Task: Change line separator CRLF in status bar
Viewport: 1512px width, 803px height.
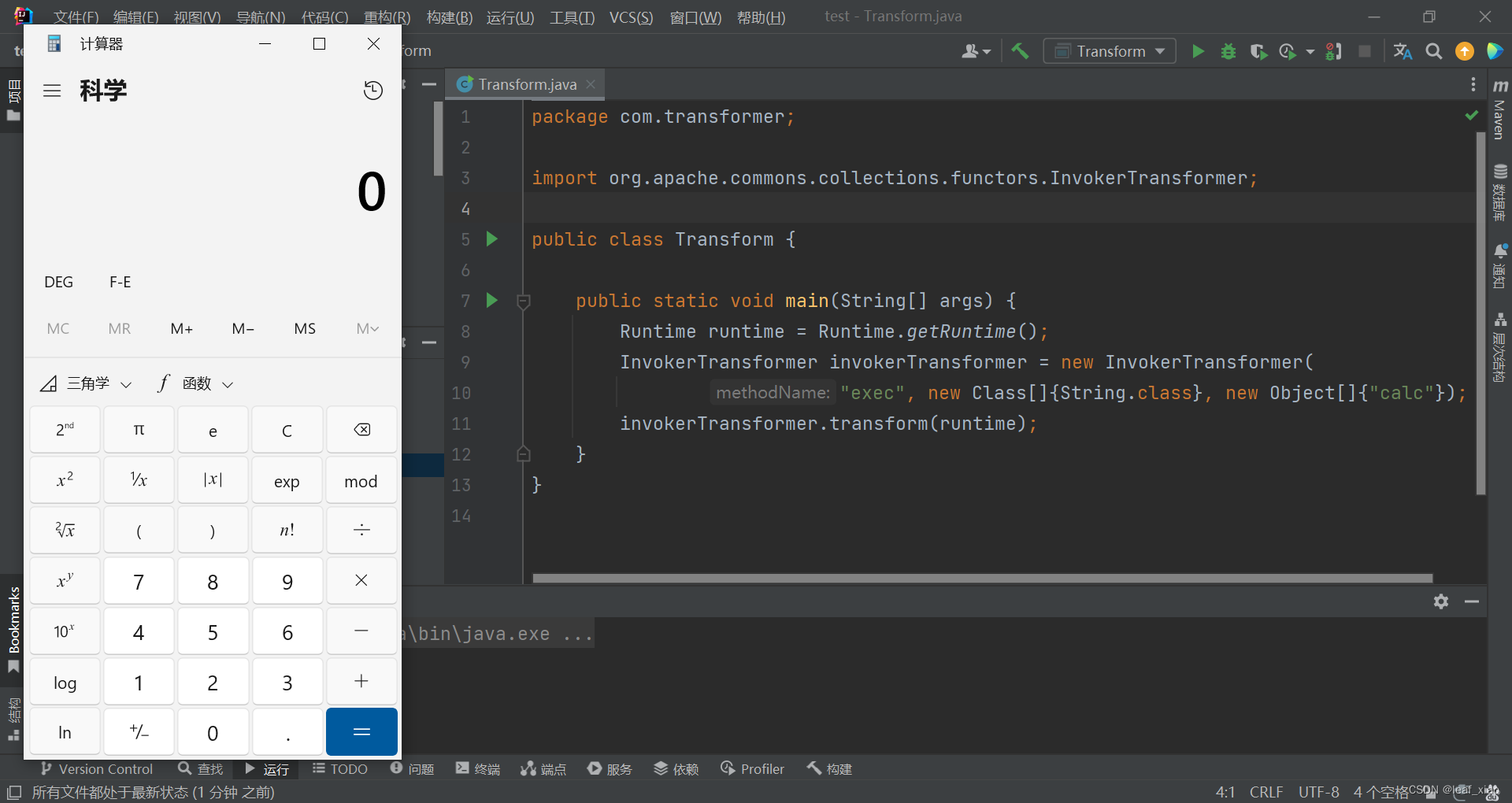Action: click(1266, 792)
